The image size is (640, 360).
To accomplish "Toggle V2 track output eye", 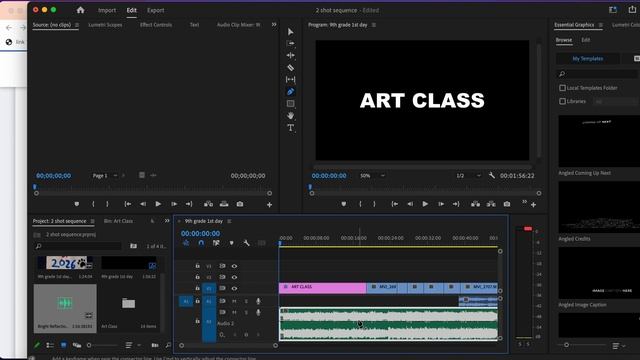I will point(234,277).
